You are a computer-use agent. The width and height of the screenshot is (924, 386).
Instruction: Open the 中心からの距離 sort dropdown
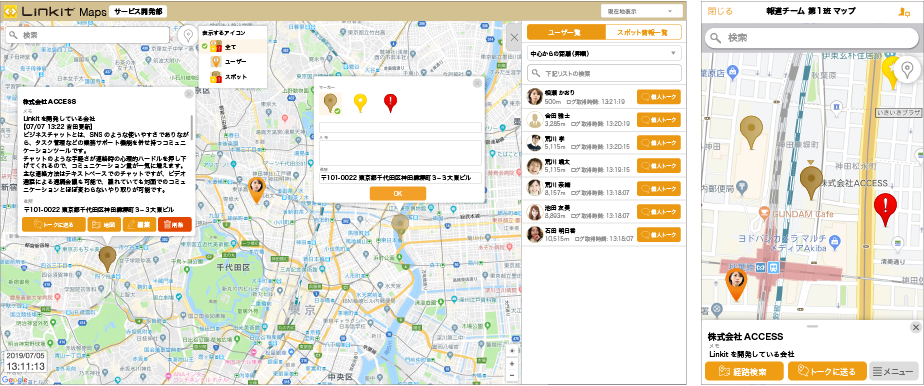coord(604,53)
